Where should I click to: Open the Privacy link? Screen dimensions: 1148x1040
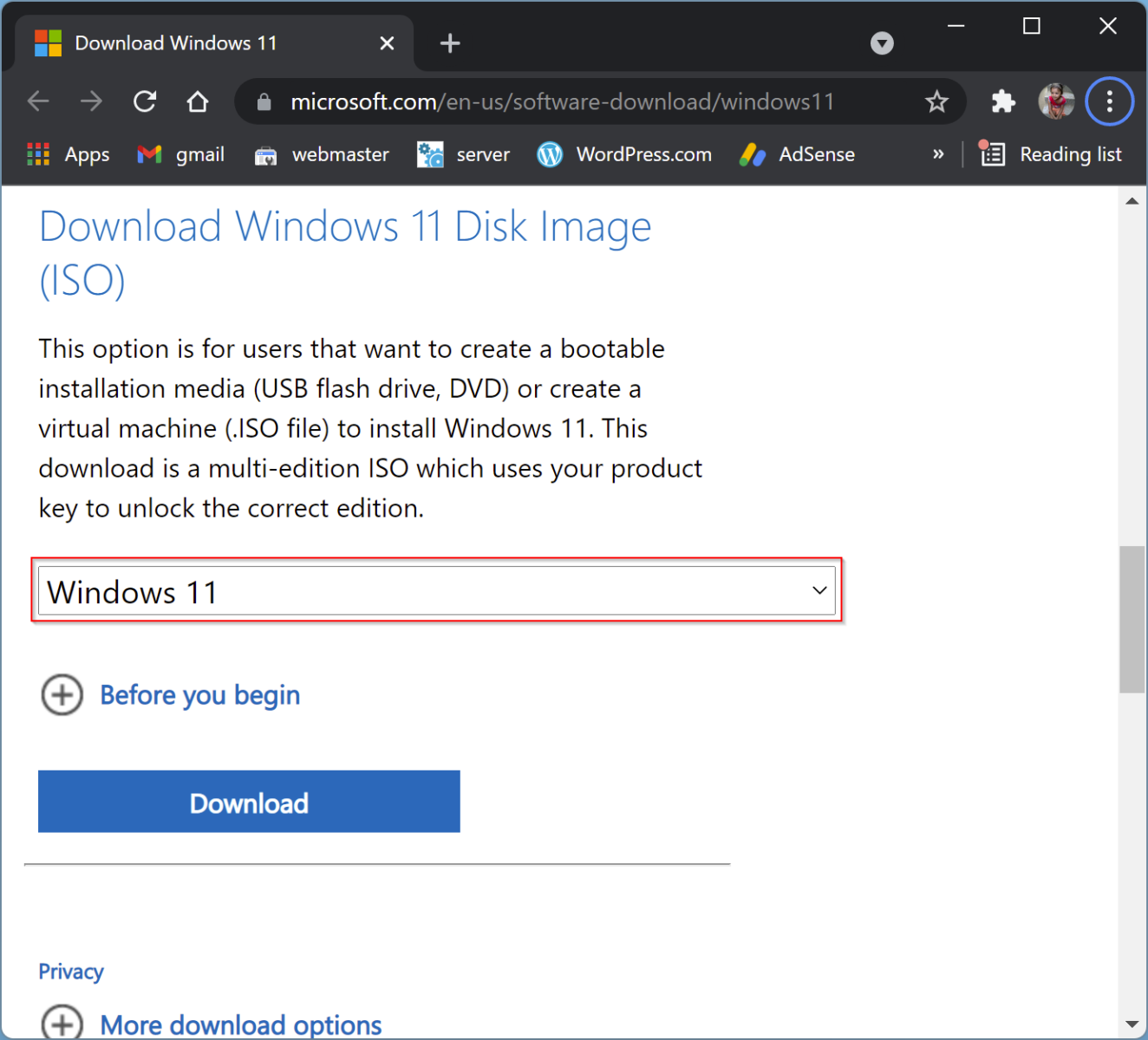pos(71,971)
